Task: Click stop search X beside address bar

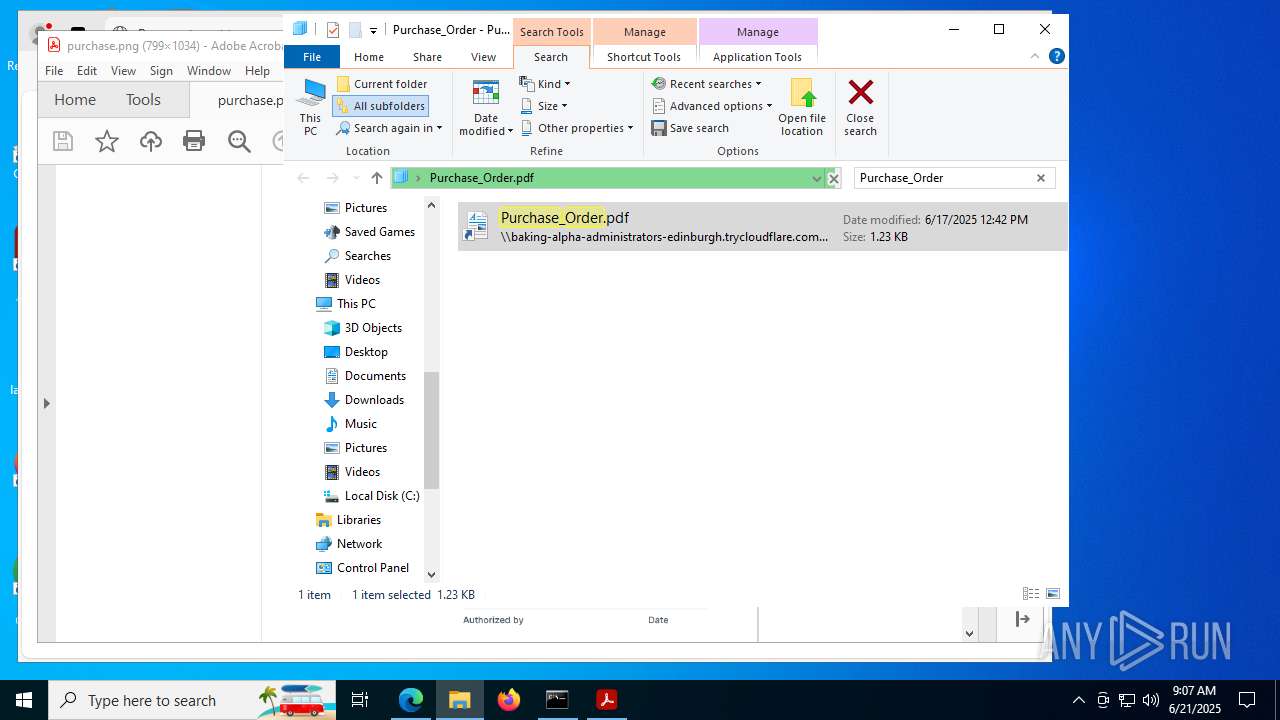Action: click(833, 178)
